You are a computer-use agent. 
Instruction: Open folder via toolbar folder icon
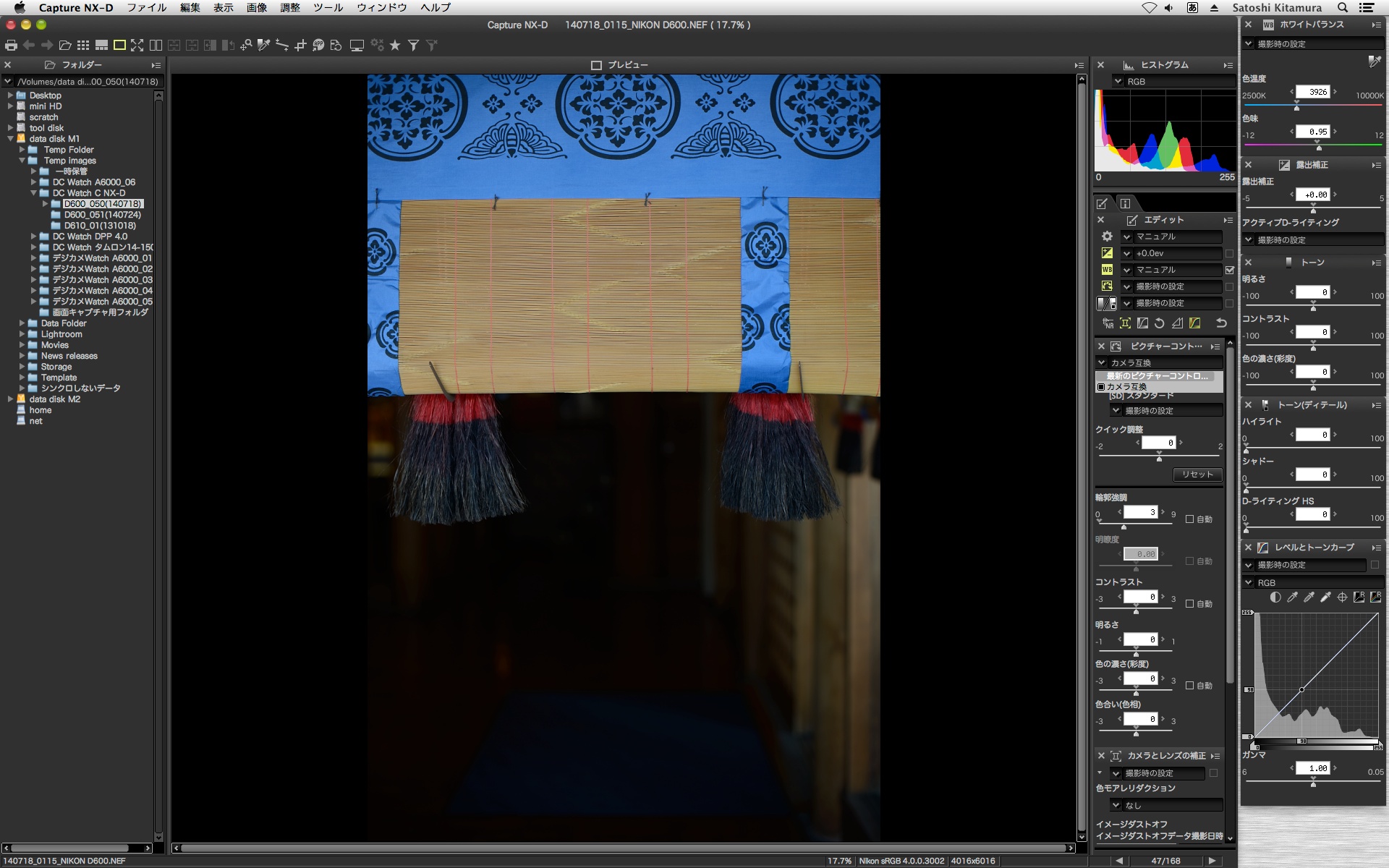pos(65,46)
